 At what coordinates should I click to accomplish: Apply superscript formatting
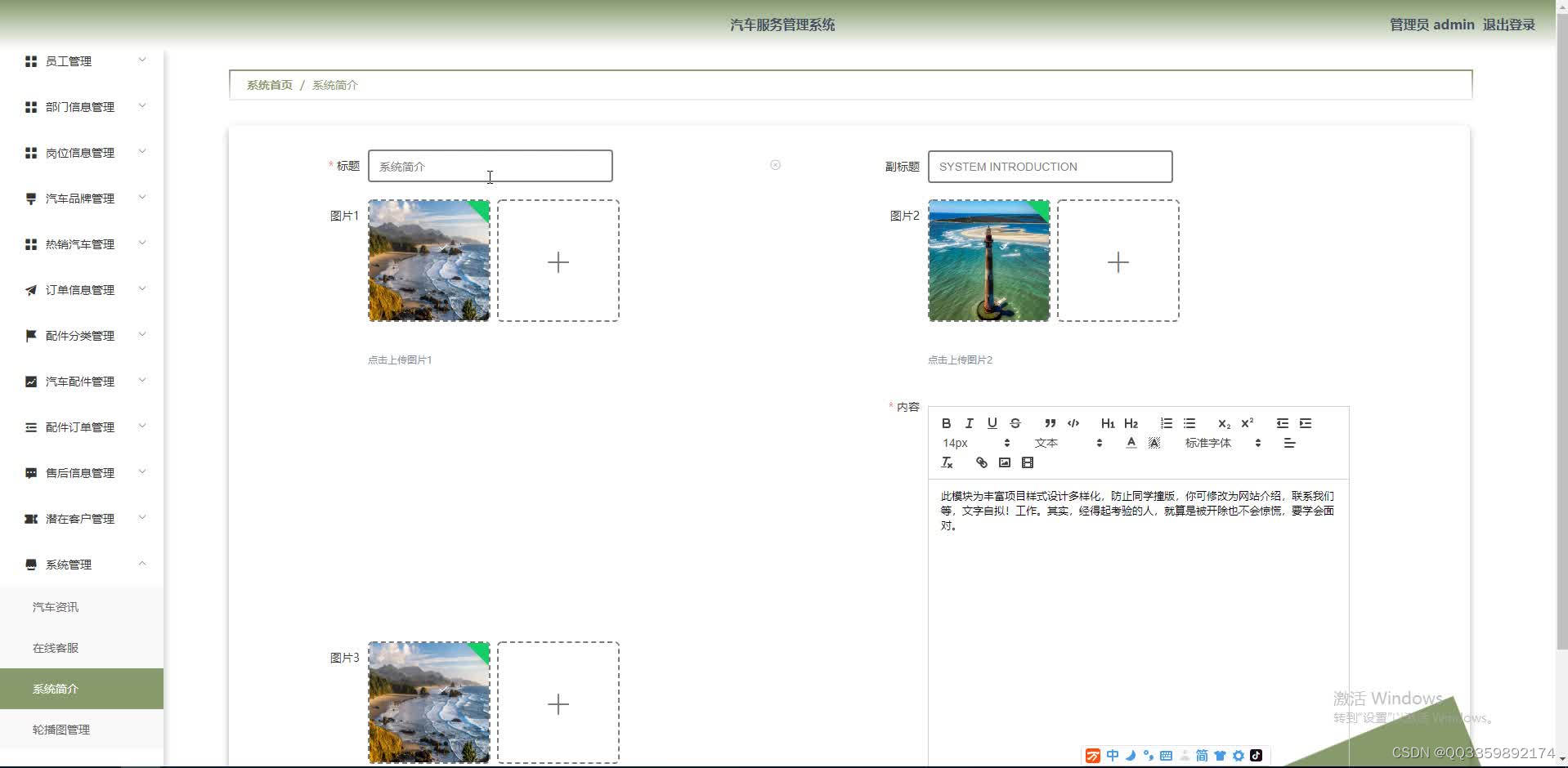pyautogui.click(x=1247, y=423)
